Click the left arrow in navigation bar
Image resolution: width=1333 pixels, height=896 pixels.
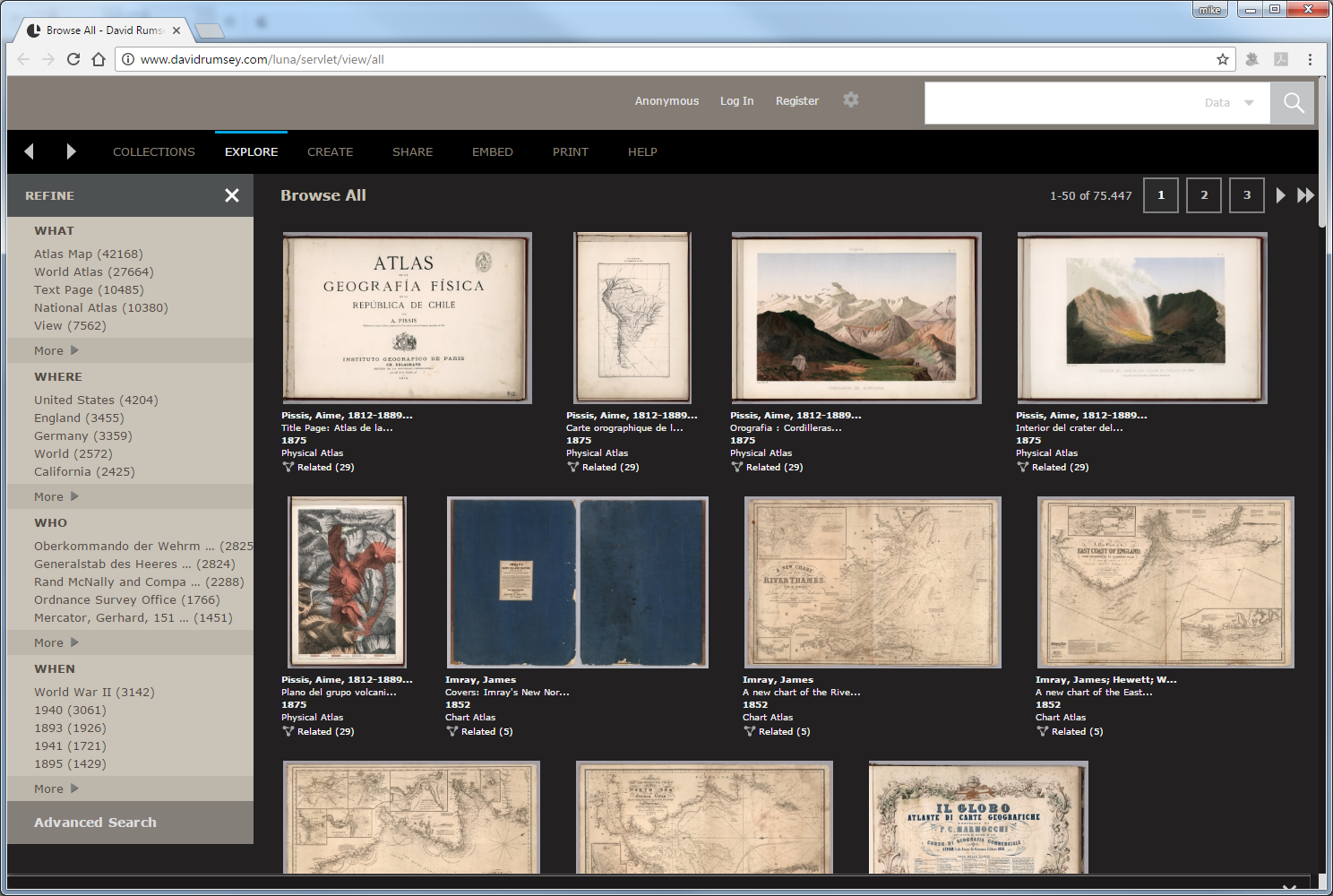(29, 151)
